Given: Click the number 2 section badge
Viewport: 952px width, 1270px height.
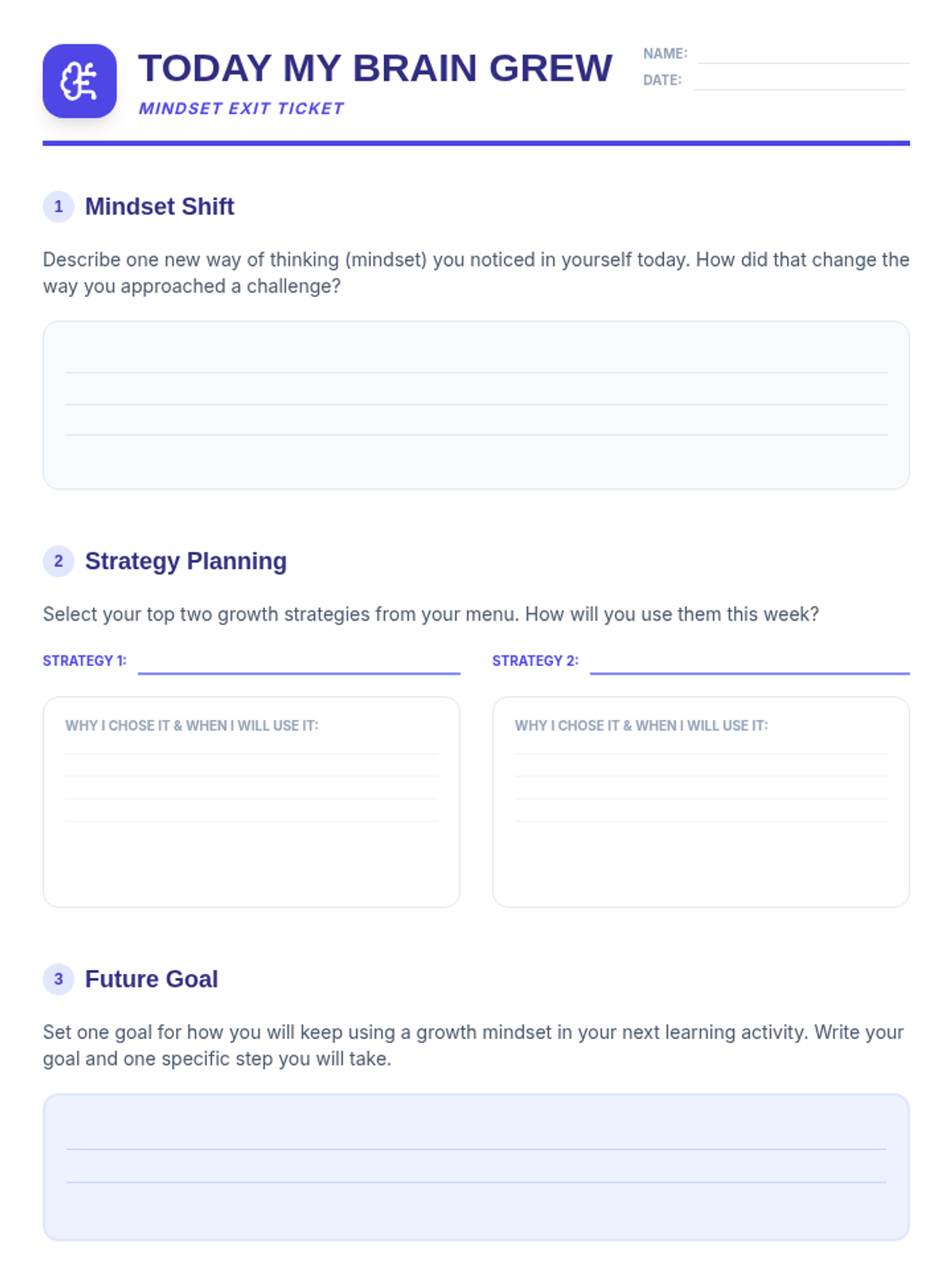Looking at the screenshot, I should pyautogui.click(x=58, y=561).
